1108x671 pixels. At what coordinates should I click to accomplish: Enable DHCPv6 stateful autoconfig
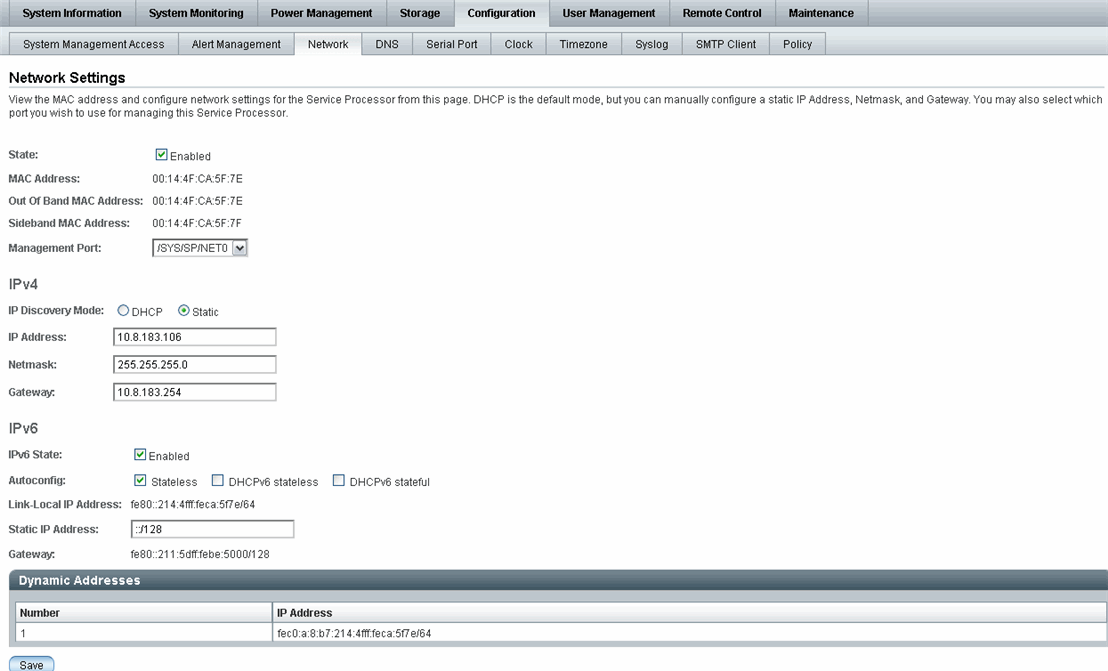[337, 480]
